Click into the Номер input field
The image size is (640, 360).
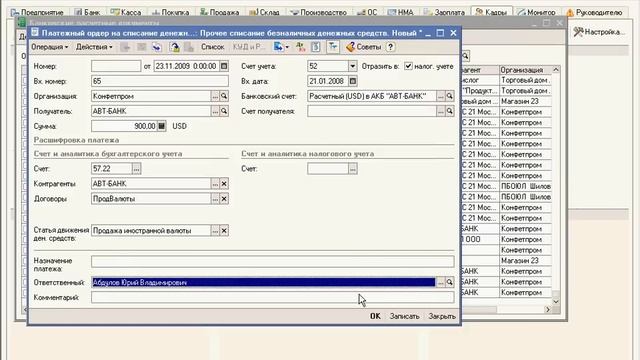coord(116,66)
